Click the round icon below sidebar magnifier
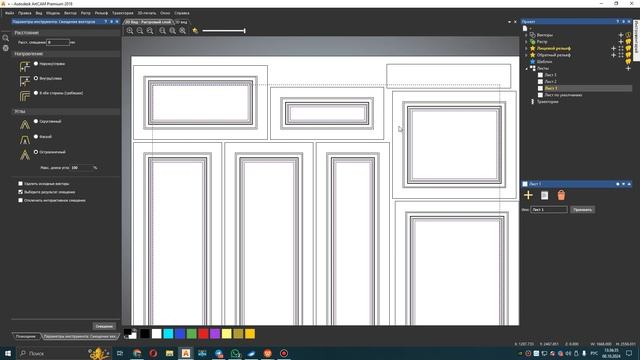 (5, 48)
